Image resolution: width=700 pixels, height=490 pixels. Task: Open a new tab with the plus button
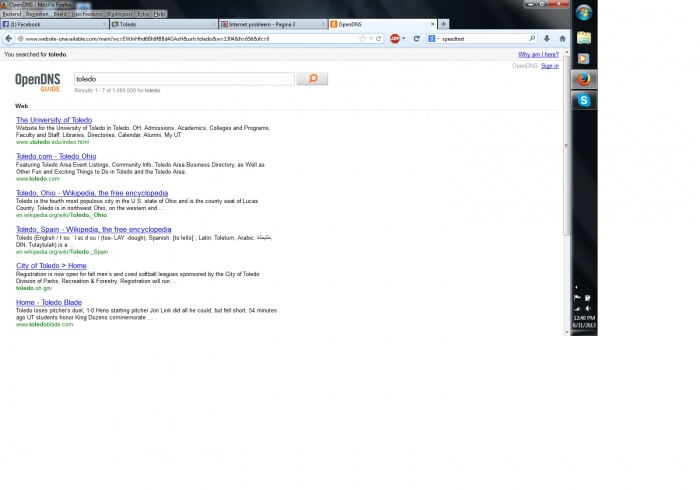pyautogui.click(x=443, y=24)
